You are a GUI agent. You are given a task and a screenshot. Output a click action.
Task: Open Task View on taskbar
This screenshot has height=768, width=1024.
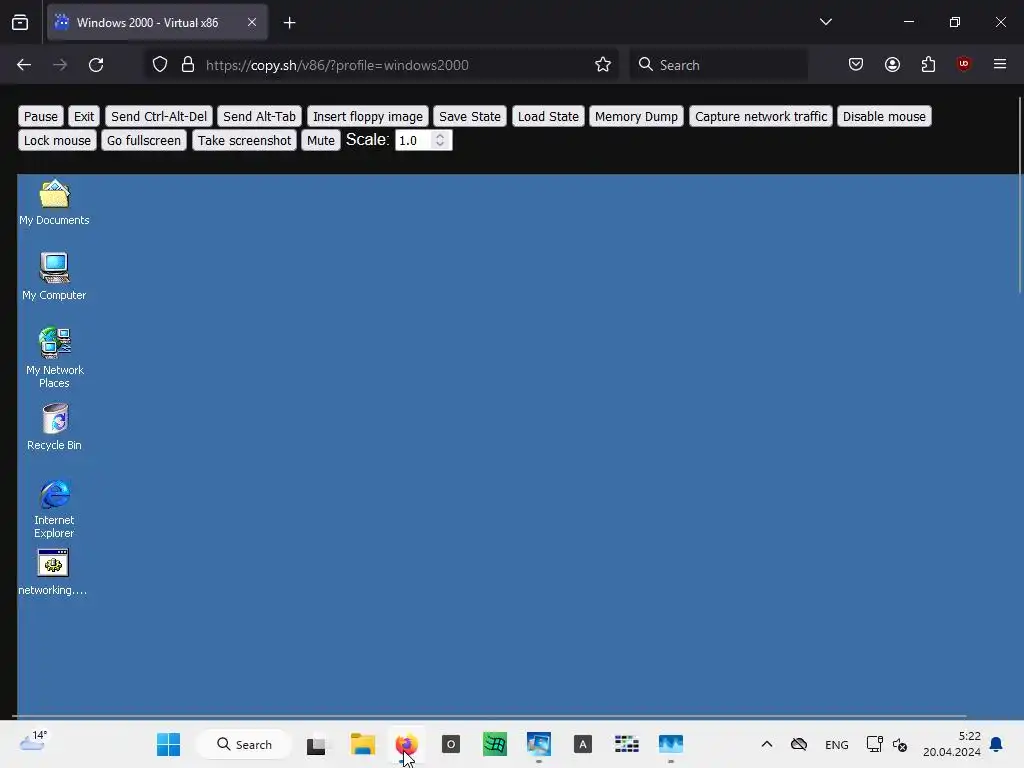pos(317,744)
